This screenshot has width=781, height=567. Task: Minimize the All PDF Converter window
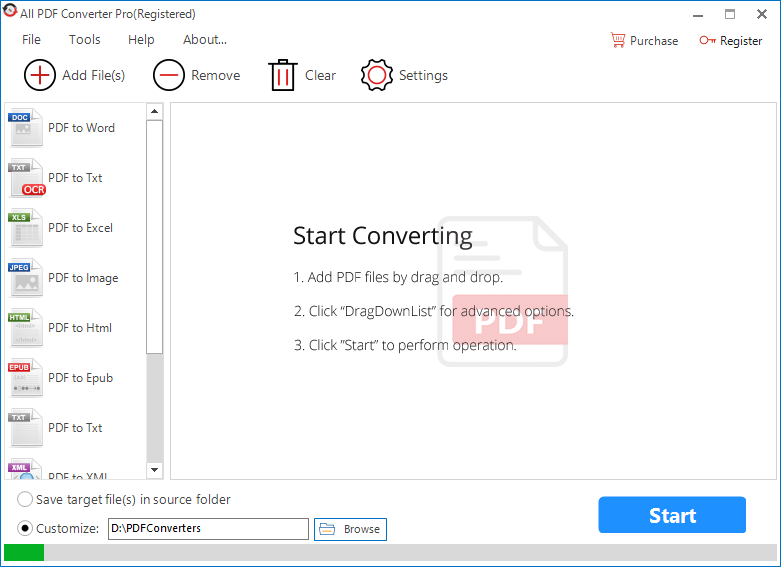point(698,14)
